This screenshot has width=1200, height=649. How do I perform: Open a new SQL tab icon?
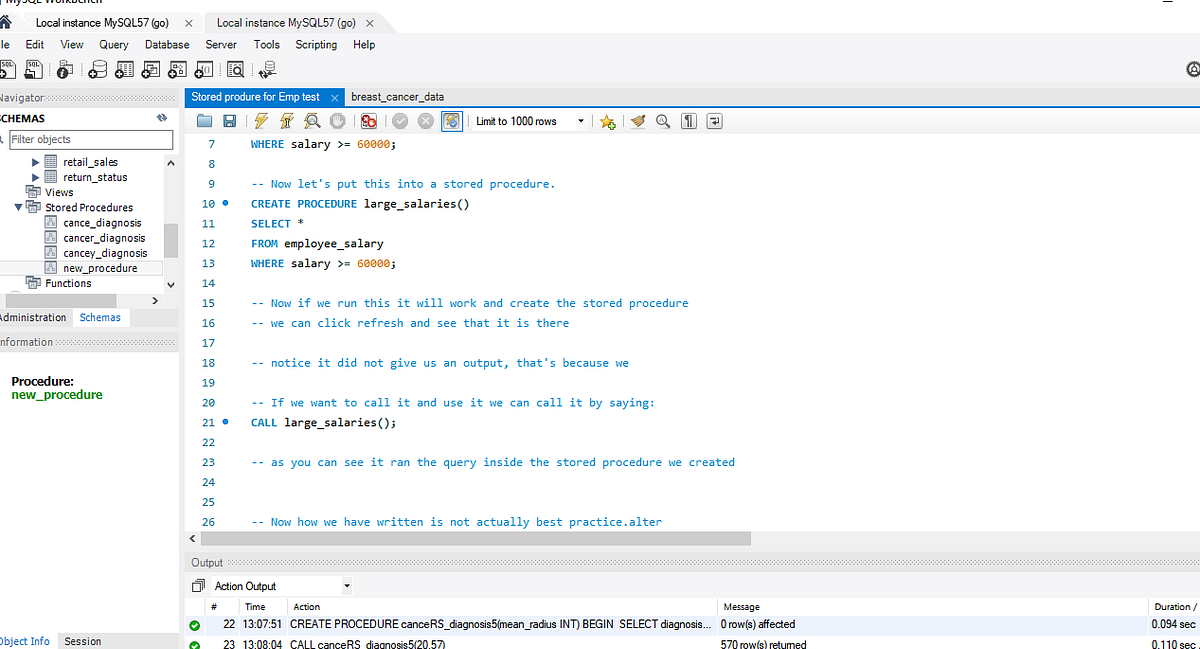click(x=8, y=69)
